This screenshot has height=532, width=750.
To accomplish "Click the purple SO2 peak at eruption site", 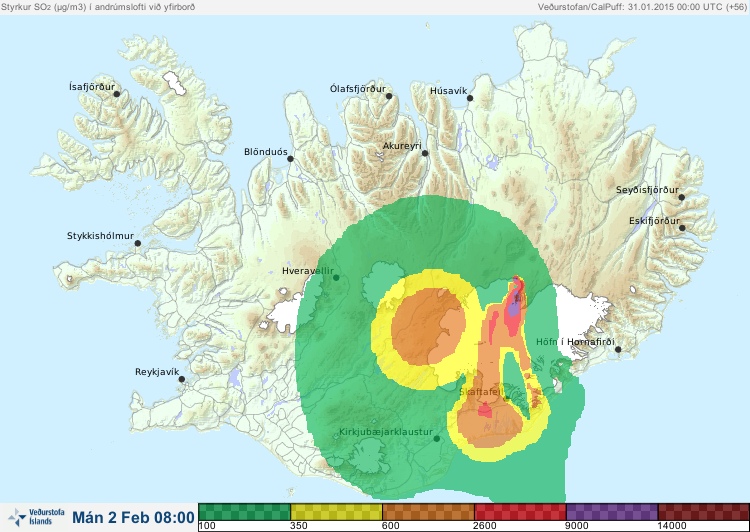I will click(x=514, y=307).
